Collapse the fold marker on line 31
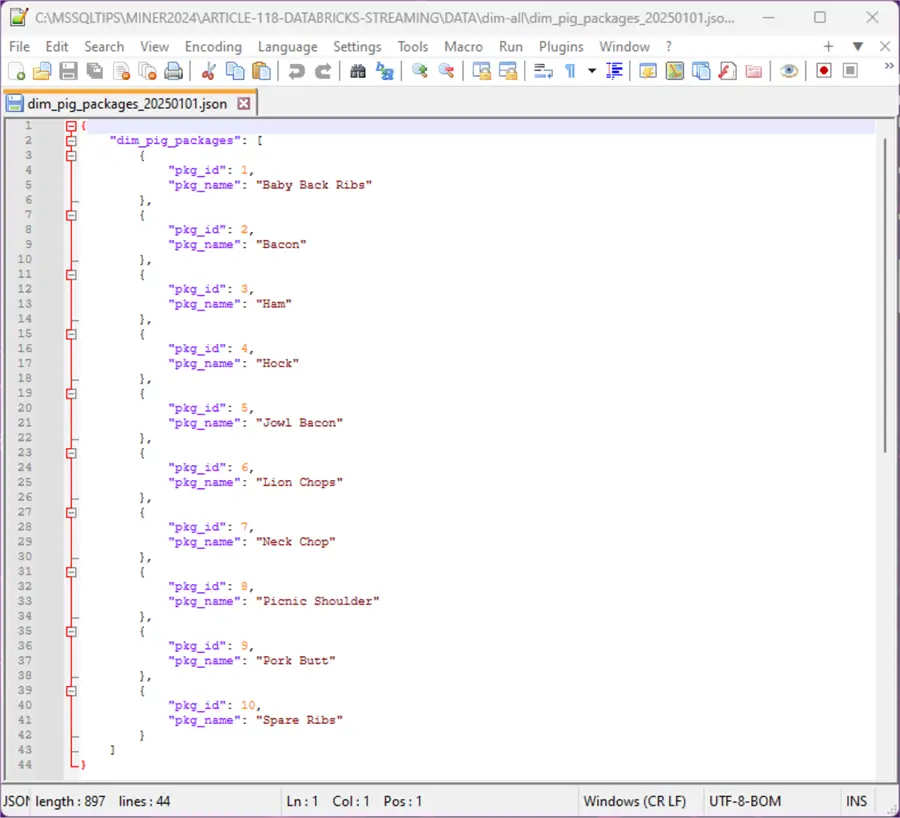 (71, 572)
